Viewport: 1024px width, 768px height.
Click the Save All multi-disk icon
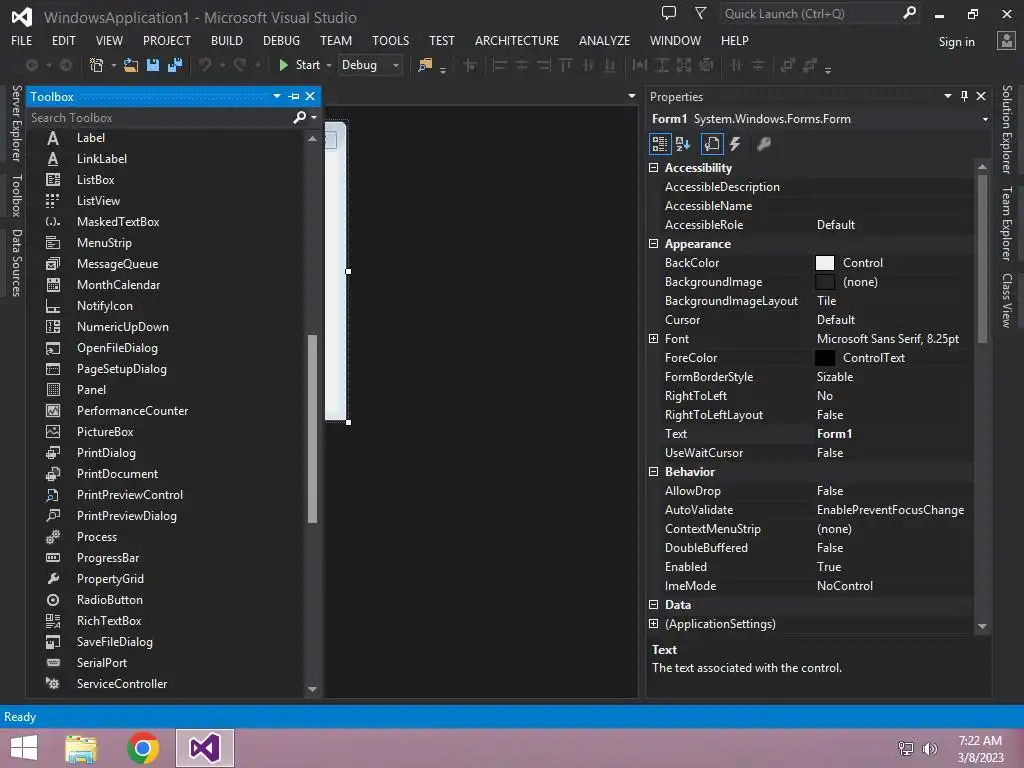(175, 65)
